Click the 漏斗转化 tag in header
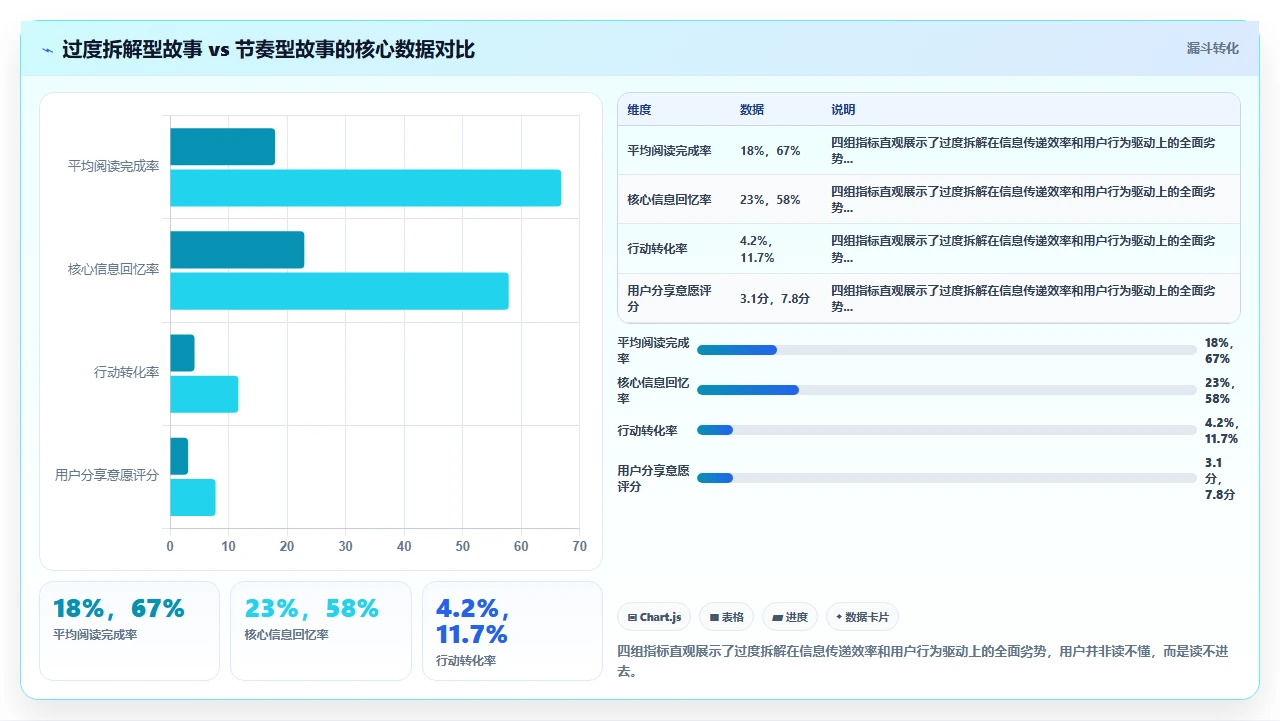Image resolution: width=1280 pixels, height=721 pixels. coord(1212,48)
